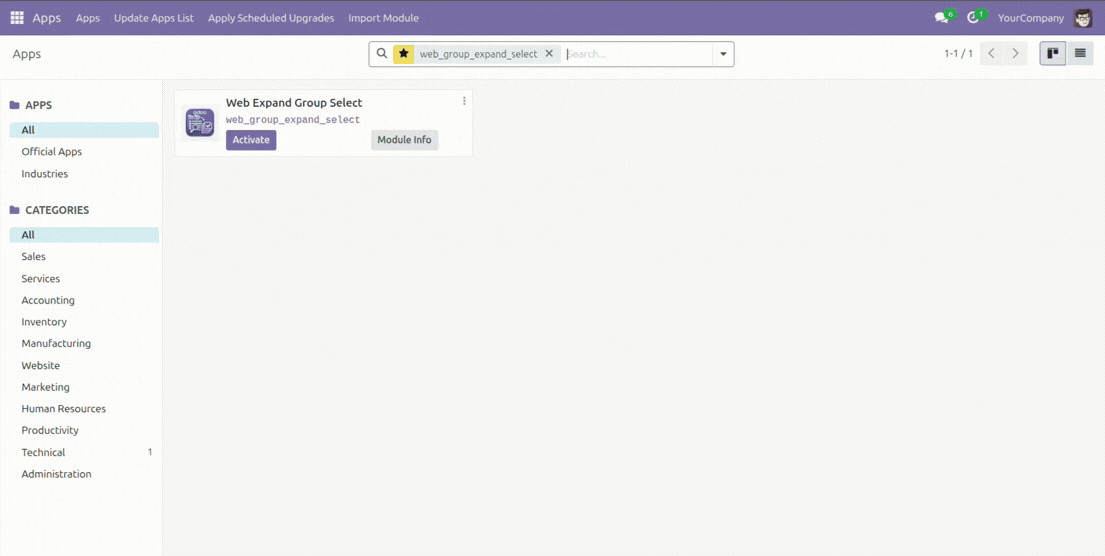The width and height of the screenshot is (1105, 556).
Task: Click the Apps breadcrumb title
Action: [27, 54]
